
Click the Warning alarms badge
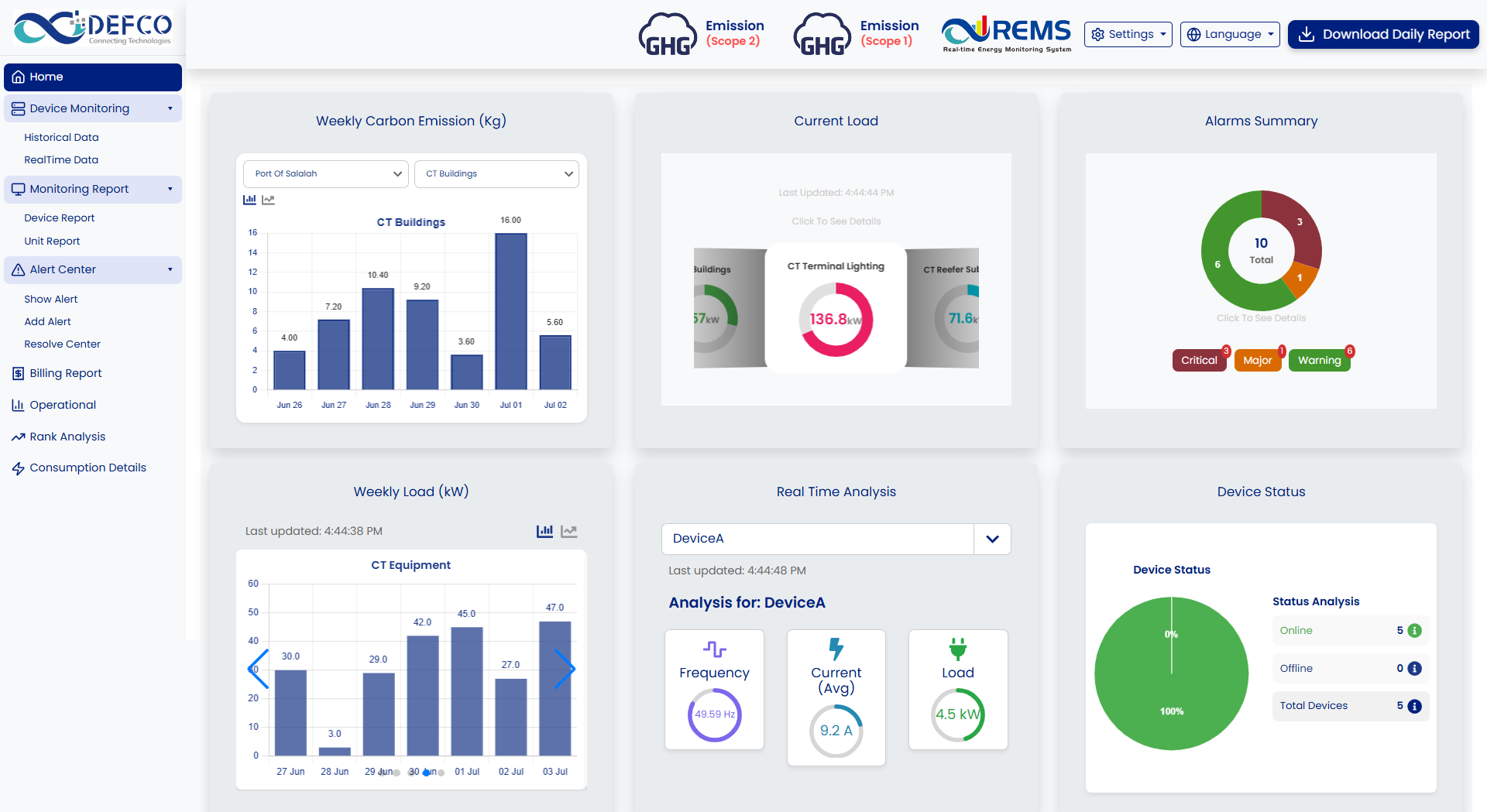(x=1320, y=361)
